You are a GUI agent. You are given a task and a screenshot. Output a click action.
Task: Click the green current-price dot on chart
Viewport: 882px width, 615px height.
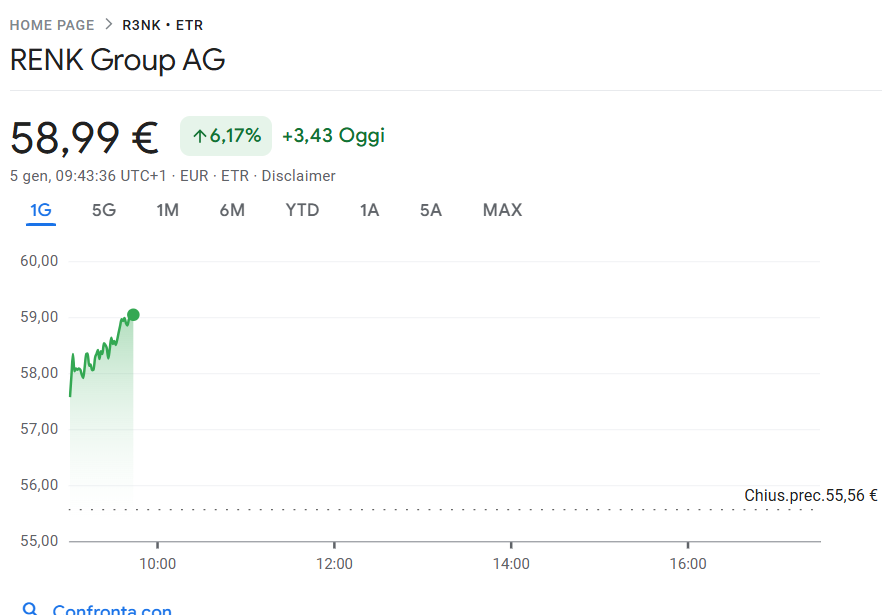click(x=133, y=315)
